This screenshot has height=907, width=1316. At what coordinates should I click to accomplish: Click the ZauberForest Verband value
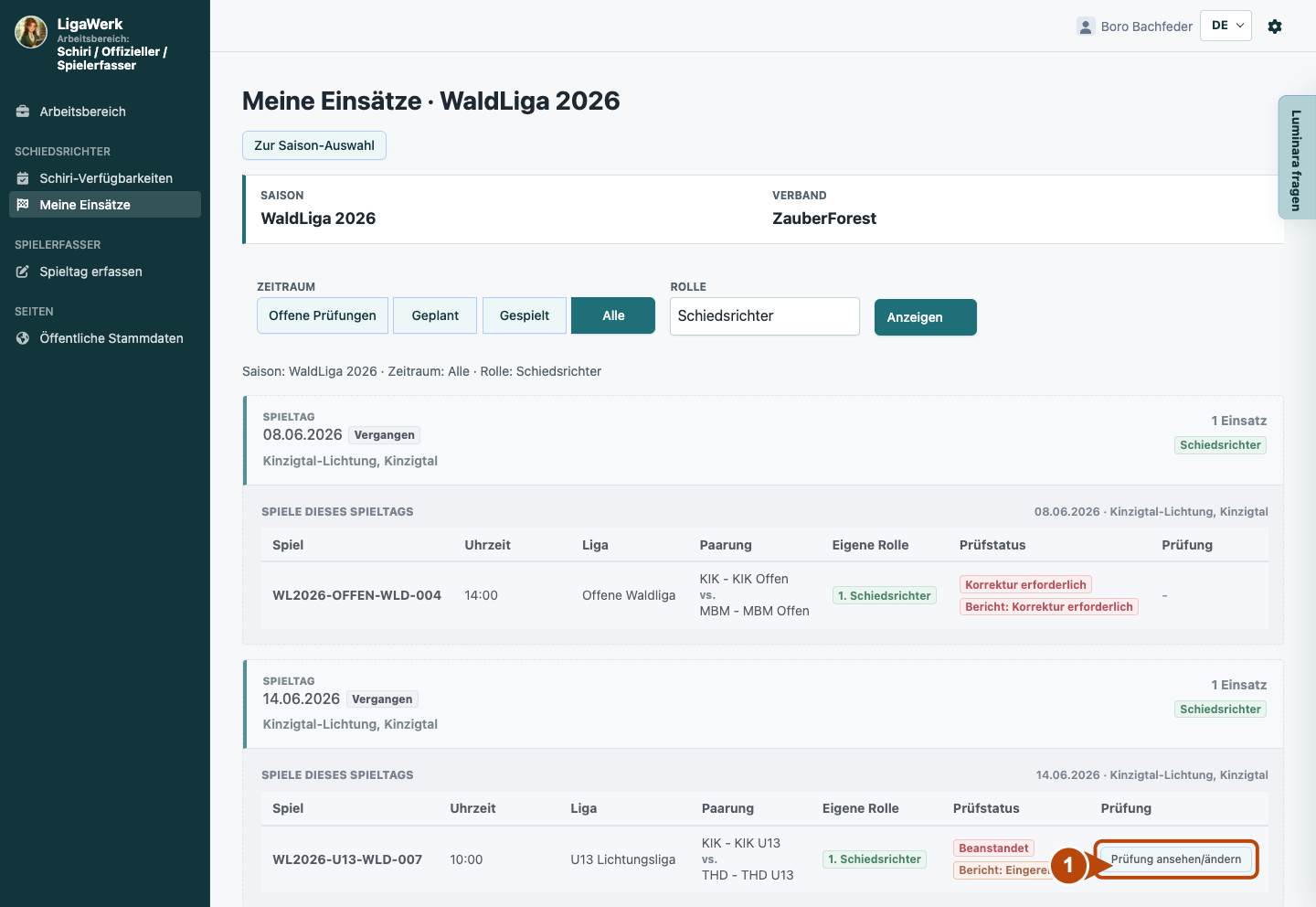click(824, 219)
